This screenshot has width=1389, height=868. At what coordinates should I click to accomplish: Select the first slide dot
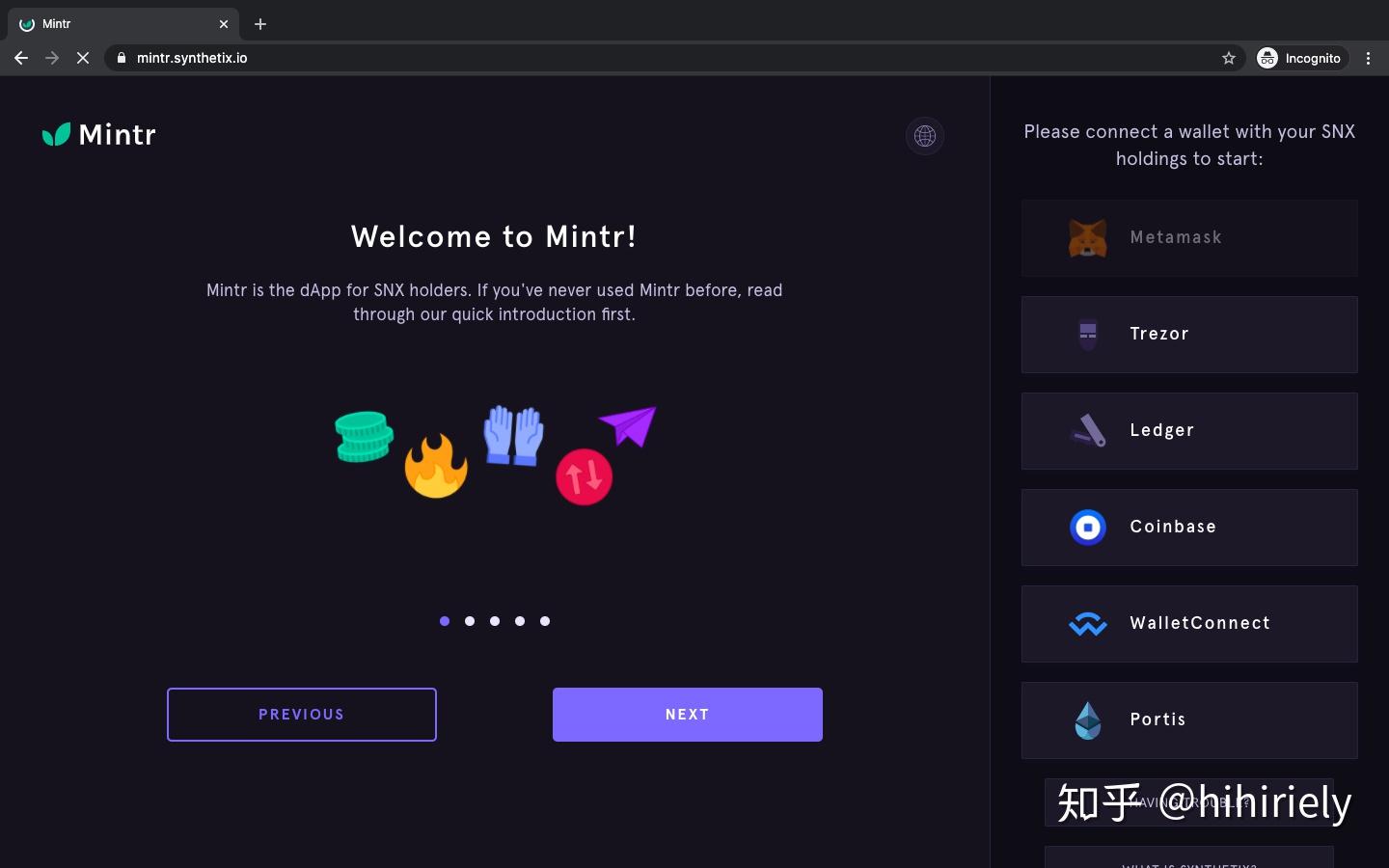point(445,621)
